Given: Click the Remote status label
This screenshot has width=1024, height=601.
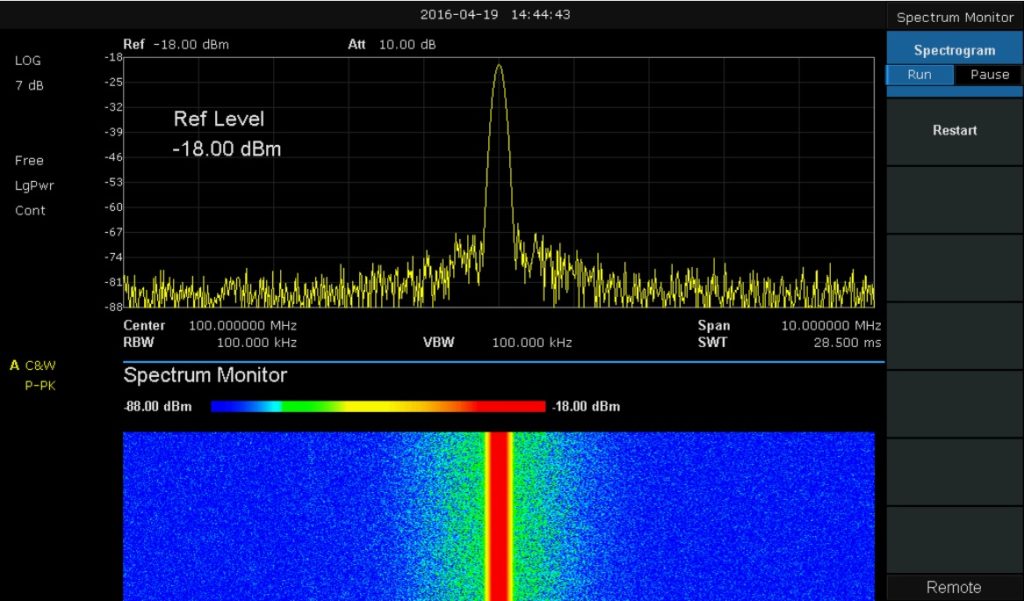Looking at the screenshot, I should (953, 587).
